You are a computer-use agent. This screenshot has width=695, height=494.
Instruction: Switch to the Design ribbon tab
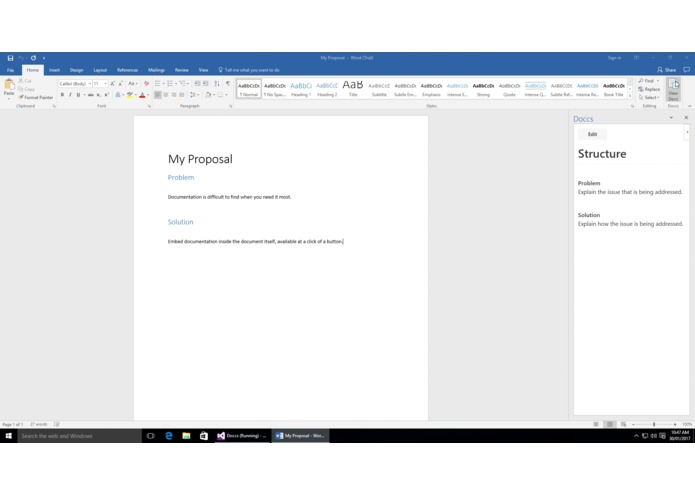point(76,70)
